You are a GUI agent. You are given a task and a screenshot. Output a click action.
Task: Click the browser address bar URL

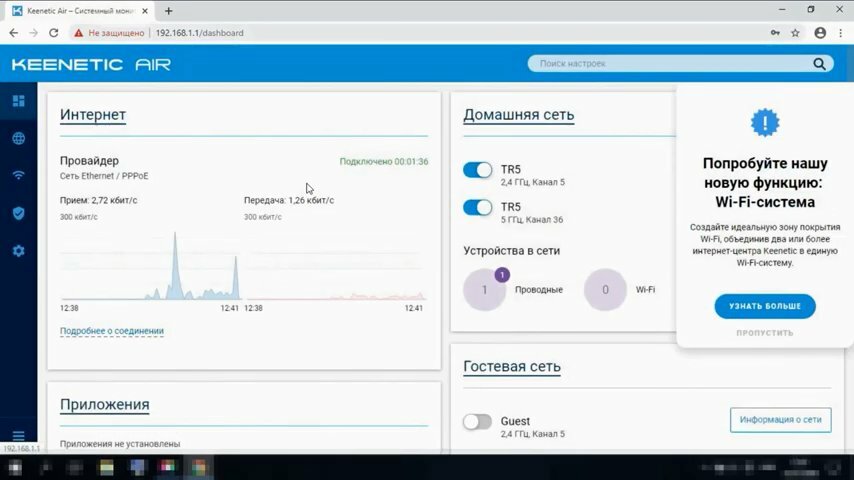pos(199,33)
